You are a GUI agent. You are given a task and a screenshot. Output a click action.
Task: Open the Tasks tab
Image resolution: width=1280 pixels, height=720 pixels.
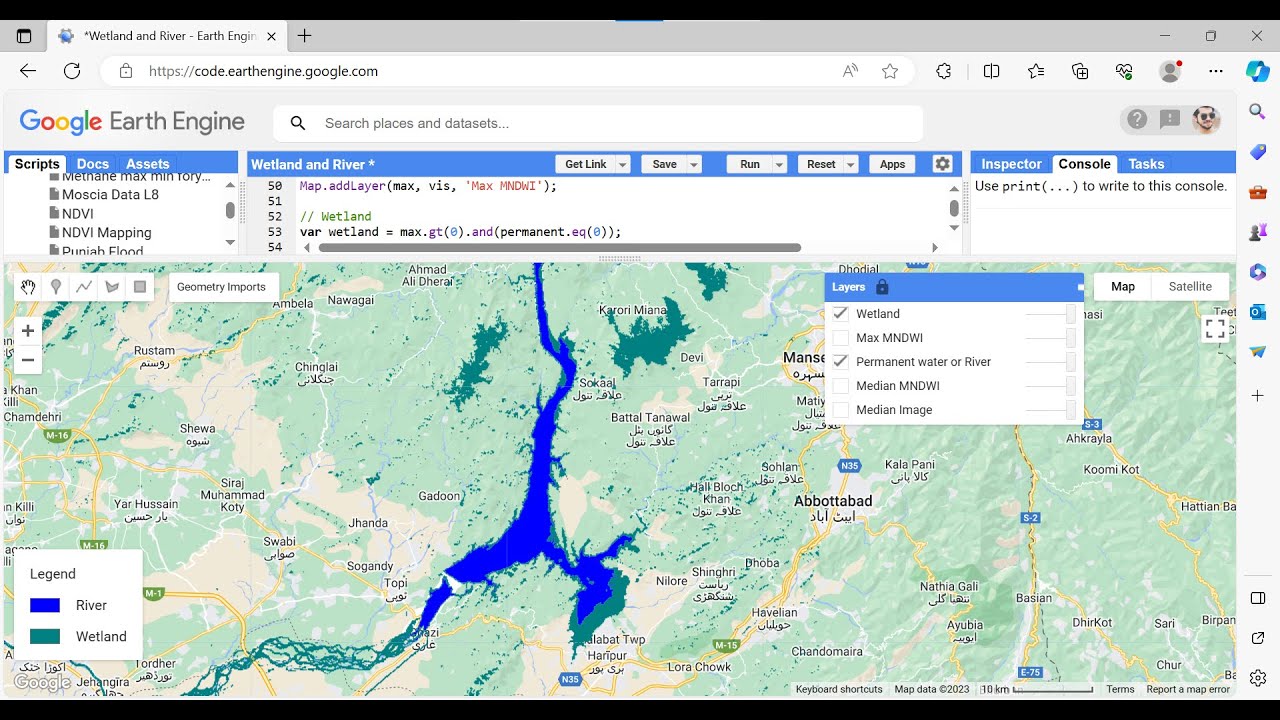(x=1146, y=164)
